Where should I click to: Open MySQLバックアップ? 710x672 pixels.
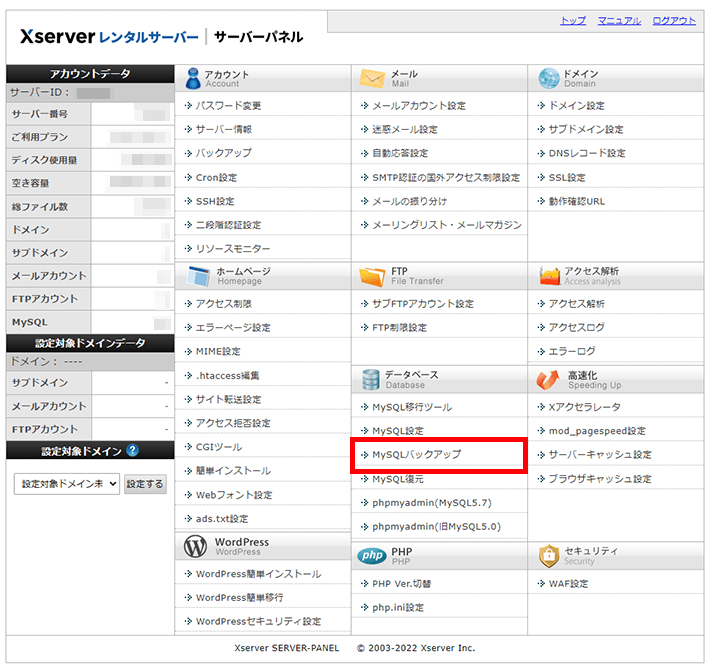[x=417, y=454]
